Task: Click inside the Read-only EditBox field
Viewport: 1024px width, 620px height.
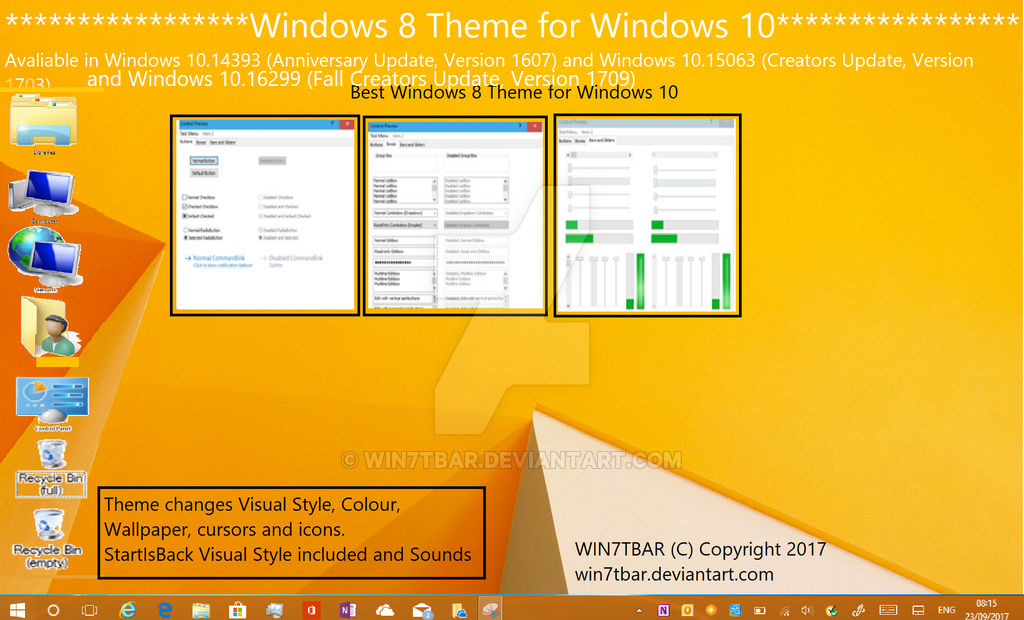Action: click(x=404, y=252)
